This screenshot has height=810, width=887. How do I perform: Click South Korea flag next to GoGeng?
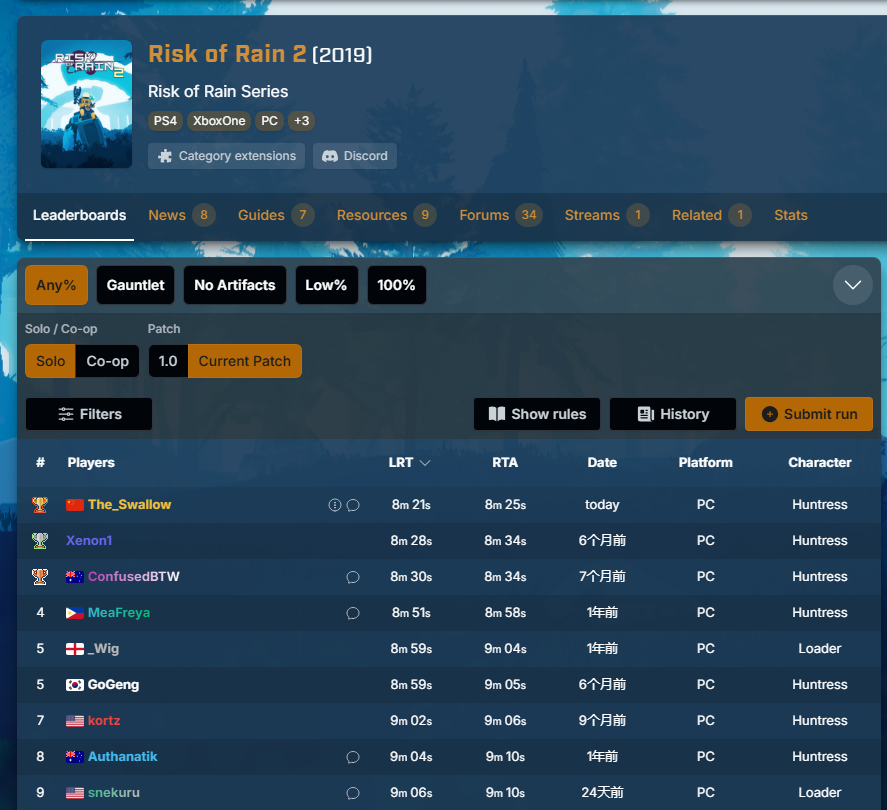click(75, 685)
